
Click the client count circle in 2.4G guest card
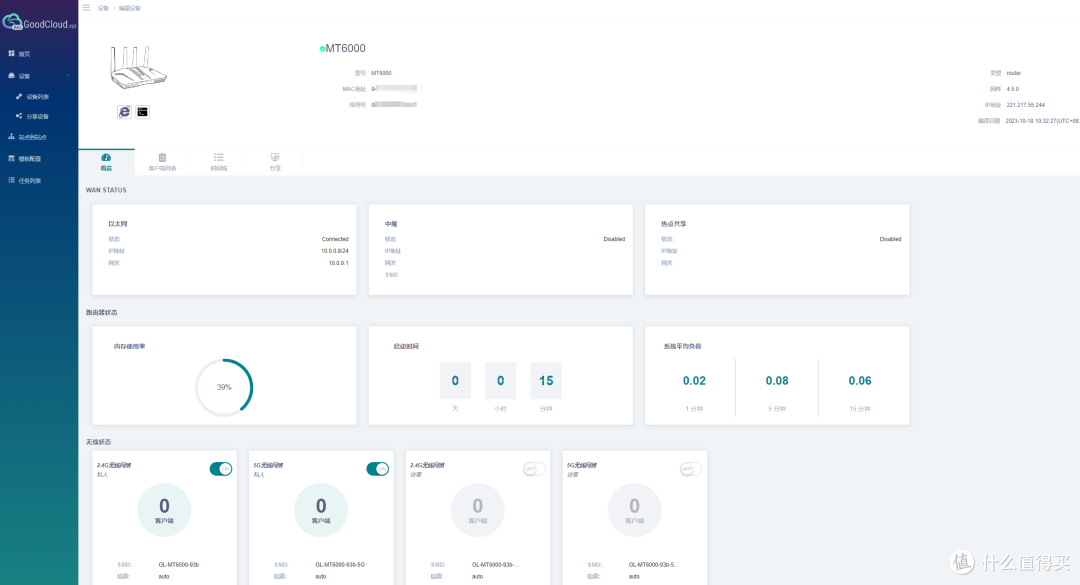pos(477,510)
